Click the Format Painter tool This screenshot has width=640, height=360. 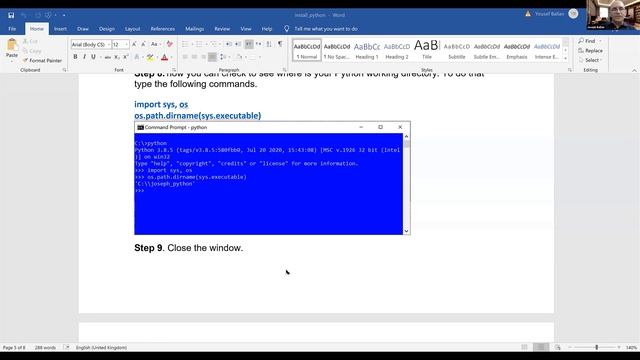click(42, 60)
